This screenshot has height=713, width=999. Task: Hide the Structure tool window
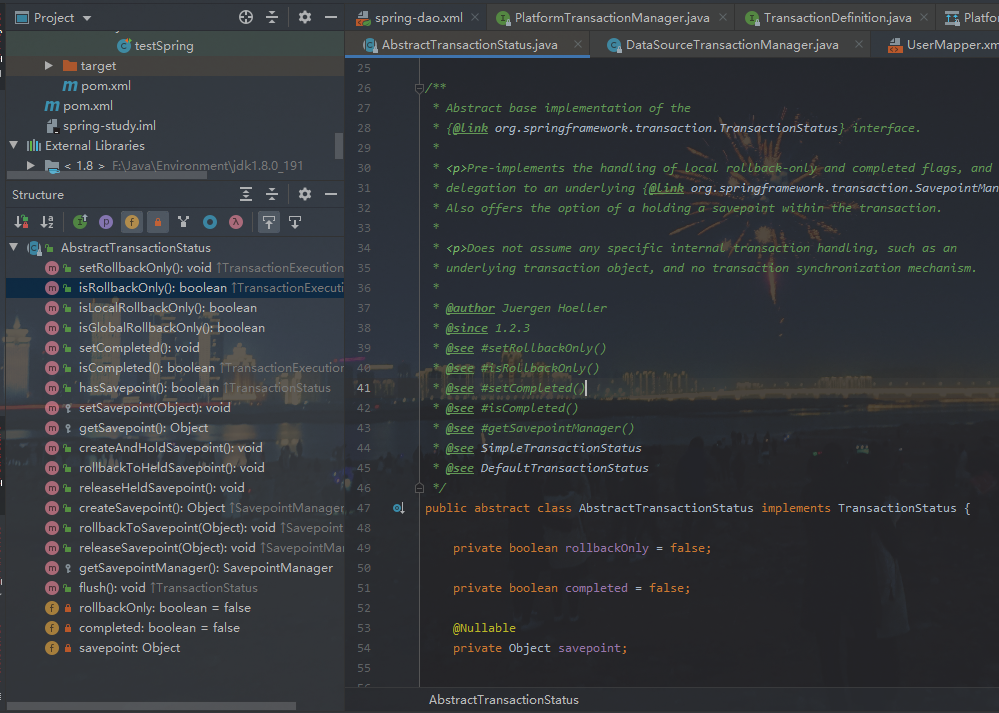point(331,194)
